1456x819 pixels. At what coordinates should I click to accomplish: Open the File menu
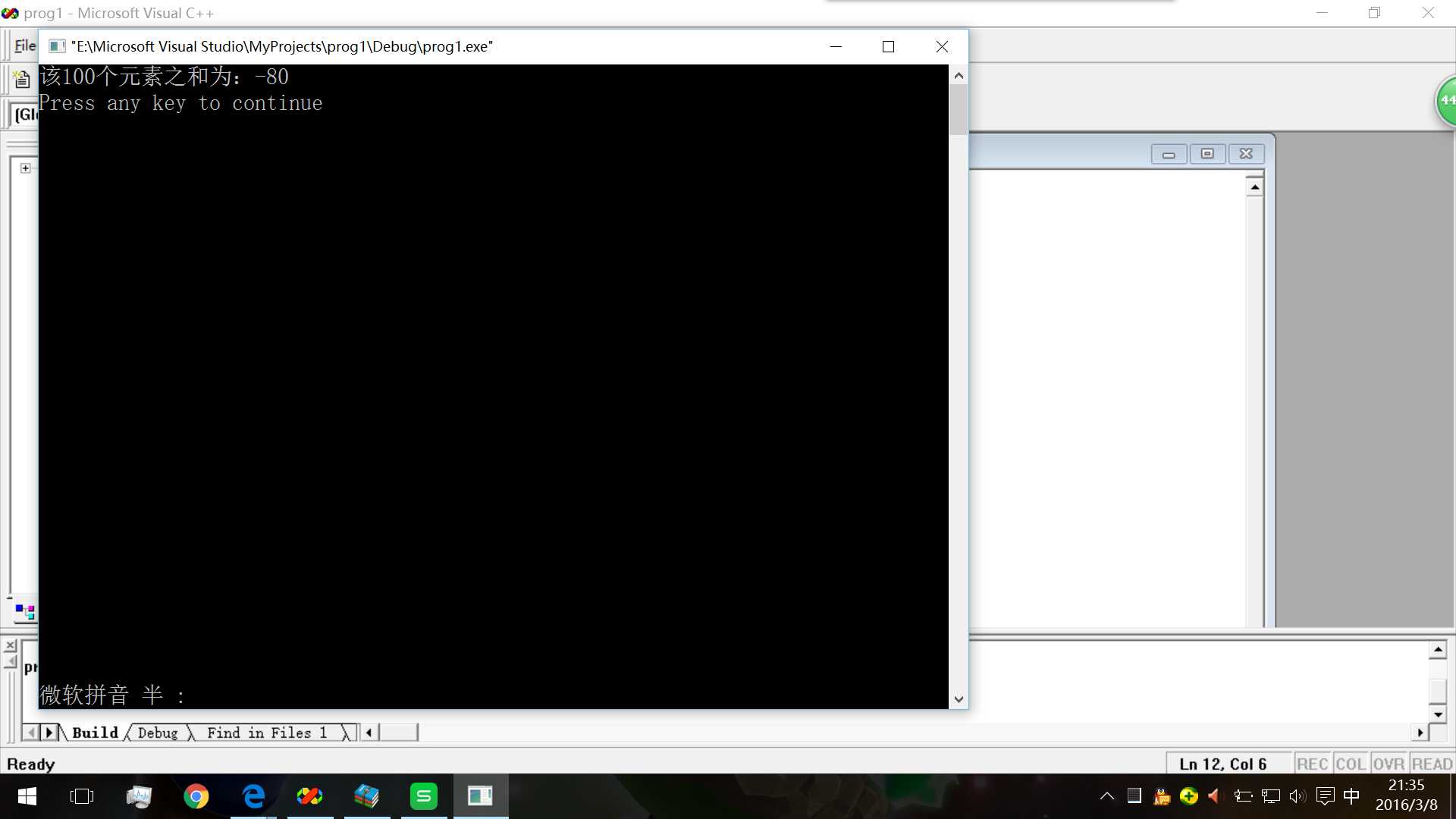coord(25,45)
